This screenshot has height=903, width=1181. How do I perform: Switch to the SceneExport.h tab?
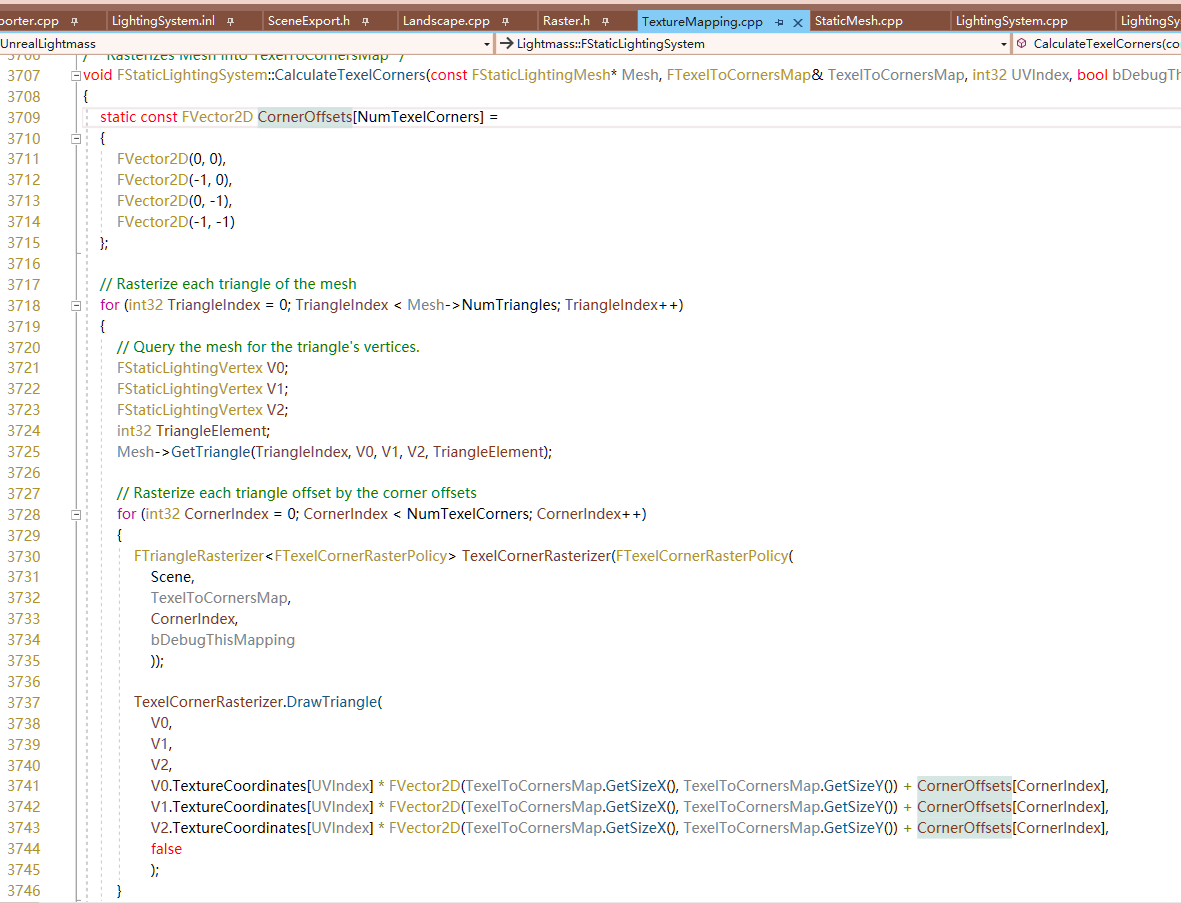pyautogui.click(x=309, y=21)
